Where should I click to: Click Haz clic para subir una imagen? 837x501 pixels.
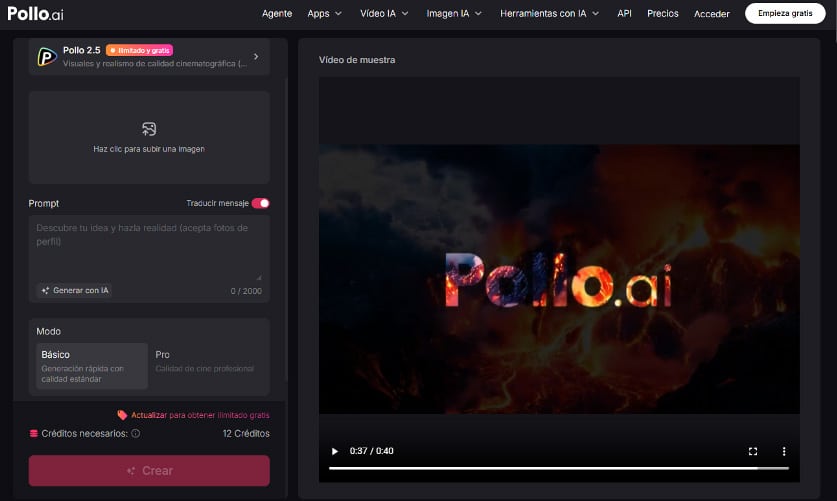(x=149, y=149)
